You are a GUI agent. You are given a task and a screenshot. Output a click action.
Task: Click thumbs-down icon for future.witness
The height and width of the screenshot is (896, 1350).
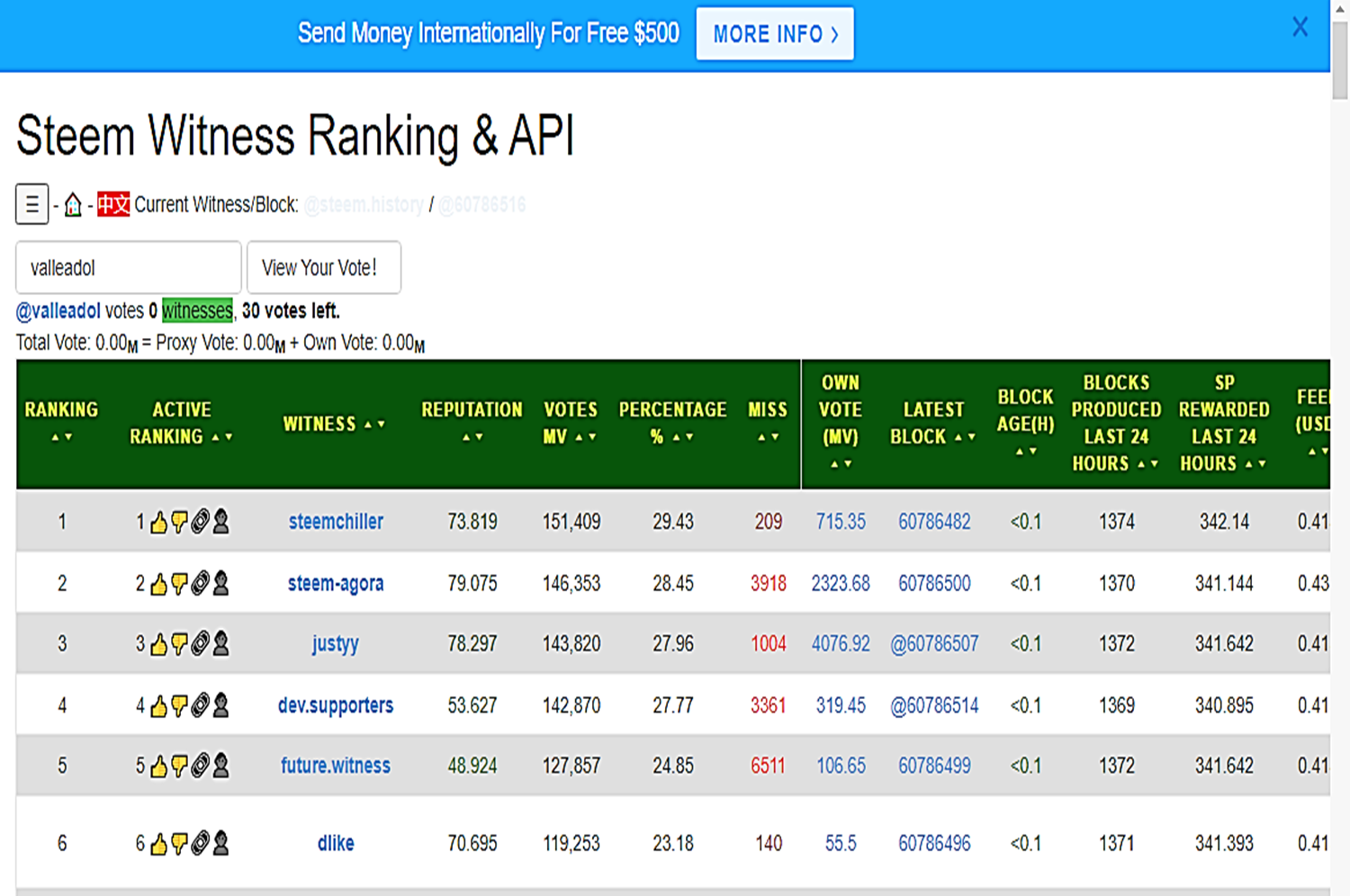[179, 766]
